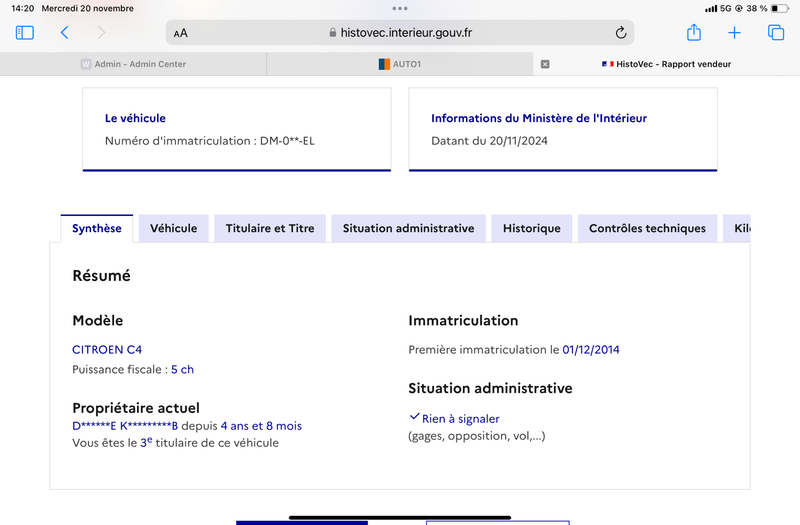The height and width of the screenshot is (525, 800).
Task: Tap Numéro d'immatriculation DM-0**-EL text
Action: 210,141
